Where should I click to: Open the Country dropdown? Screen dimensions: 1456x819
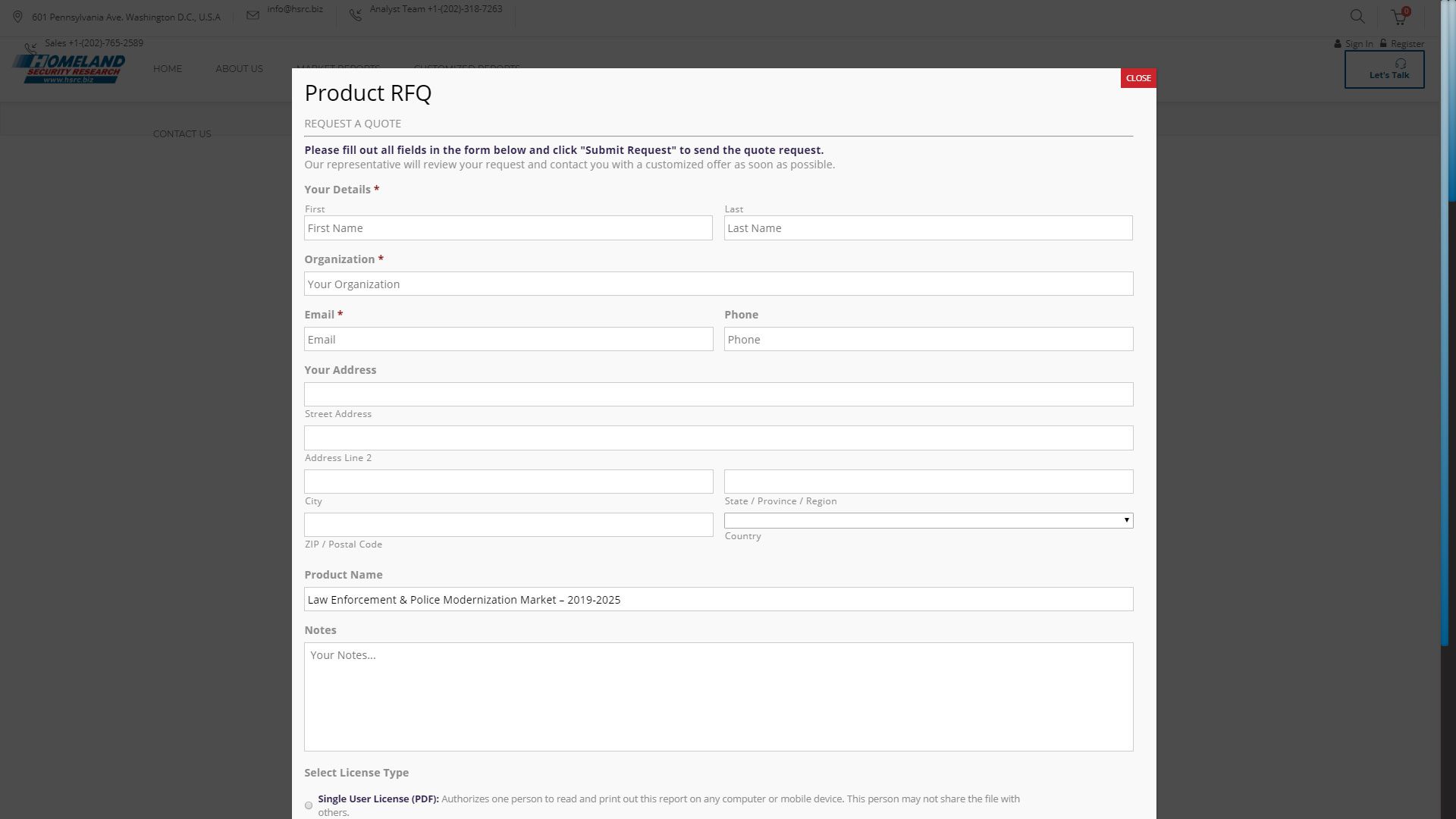pyautogui.click(x=928, y=520)
